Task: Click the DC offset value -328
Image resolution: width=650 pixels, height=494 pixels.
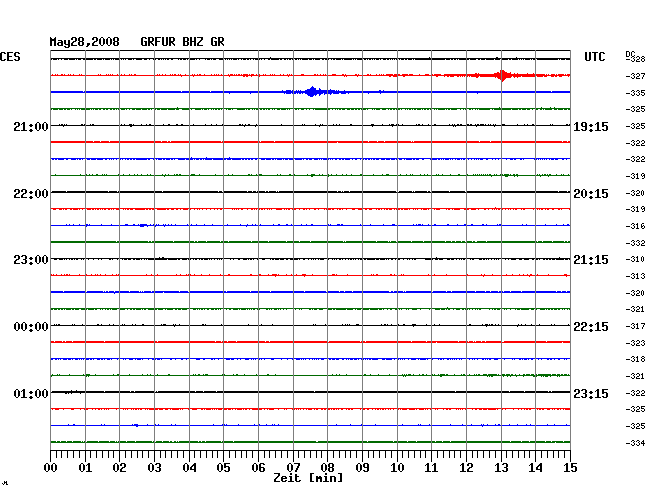Action: pos(636,59)
